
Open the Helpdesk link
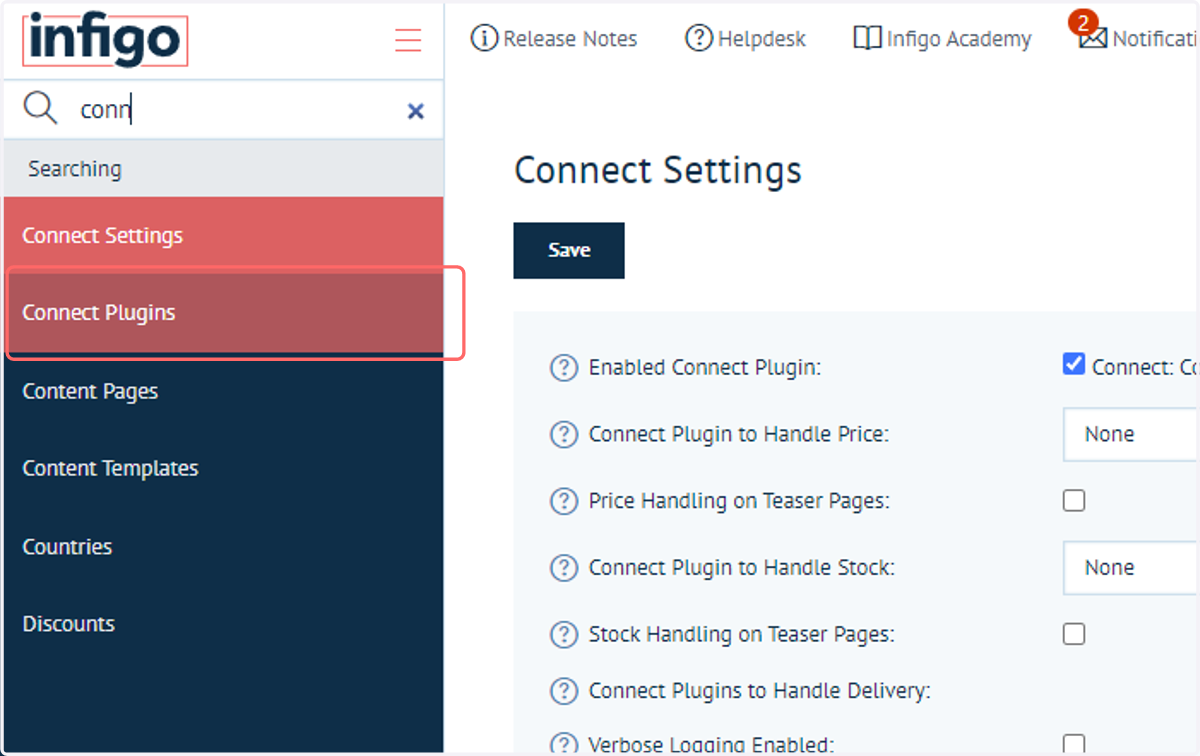click(762, 39)
